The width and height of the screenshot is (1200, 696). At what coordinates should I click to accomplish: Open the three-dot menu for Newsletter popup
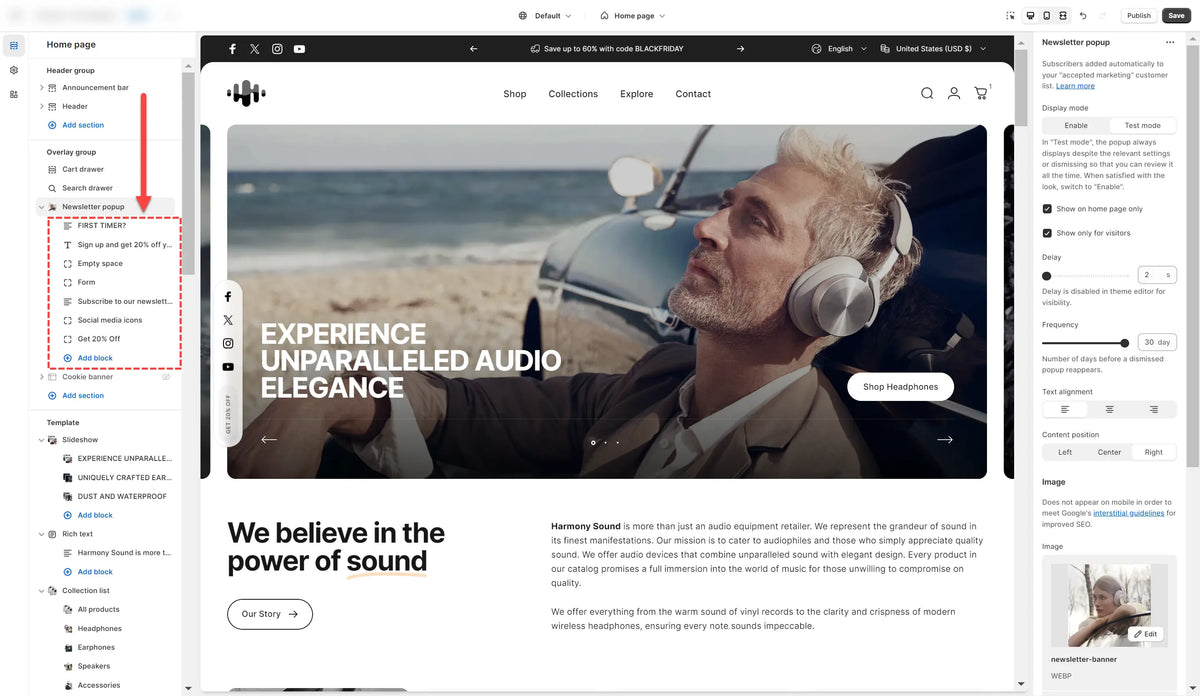pos(1169,42)
